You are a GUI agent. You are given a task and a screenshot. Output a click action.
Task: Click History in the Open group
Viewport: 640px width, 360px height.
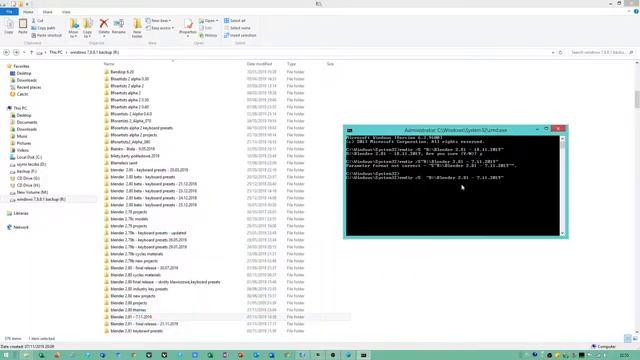209,36
